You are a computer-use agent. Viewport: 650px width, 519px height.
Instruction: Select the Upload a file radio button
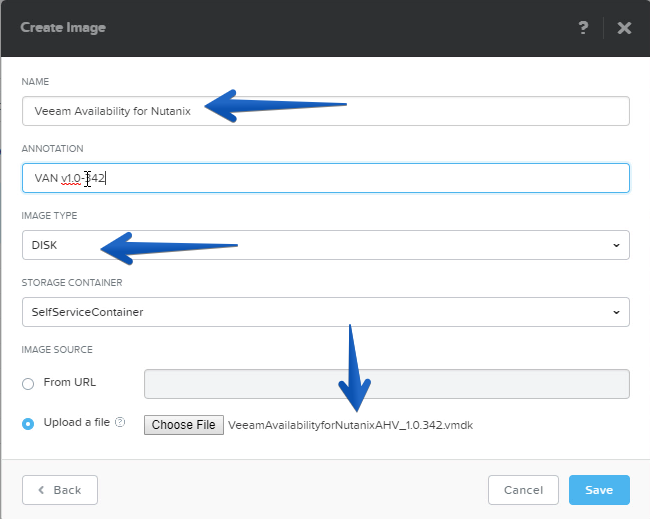coord(28,424)
